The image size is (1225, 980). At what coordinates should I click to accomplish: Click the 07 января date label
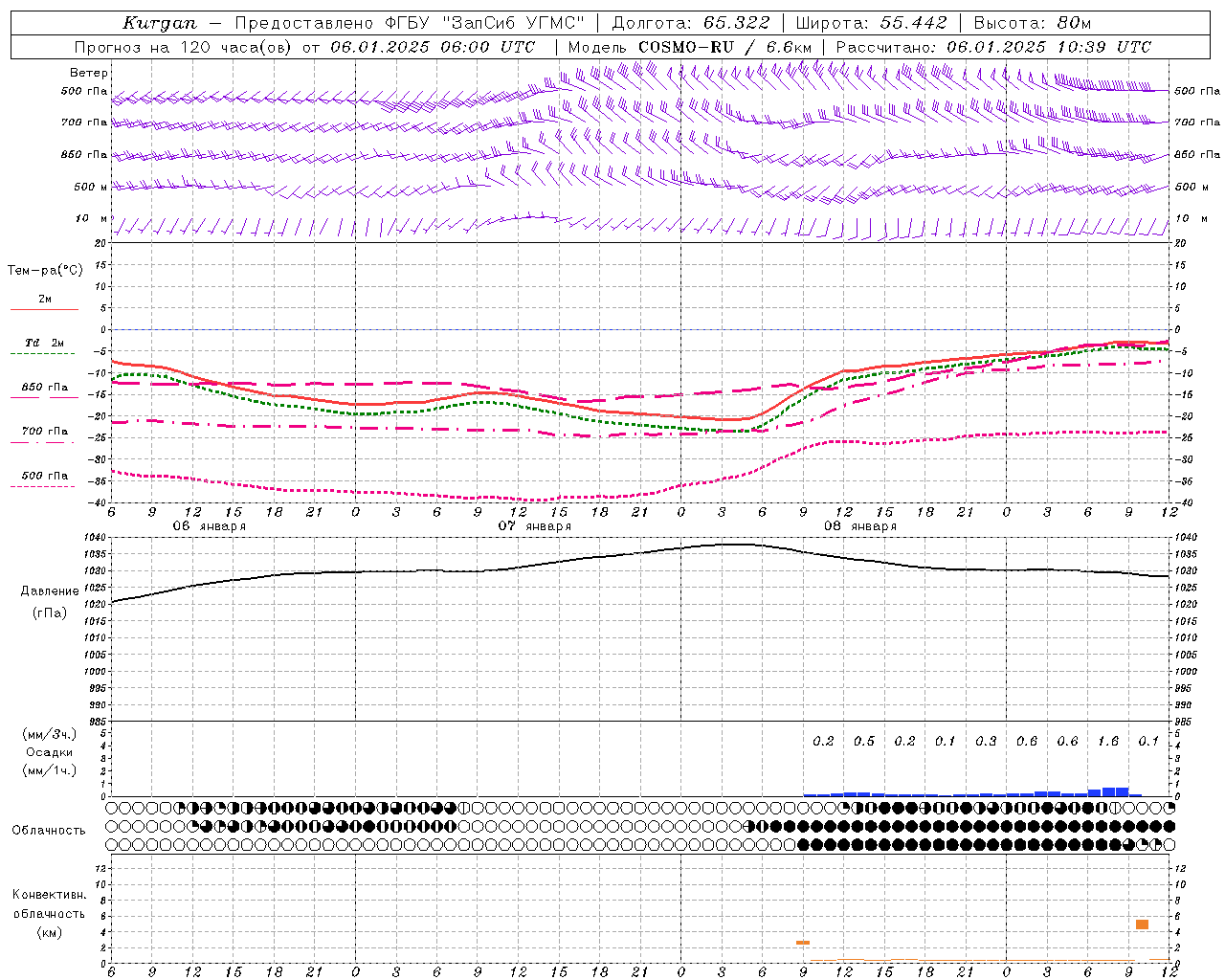534,526
